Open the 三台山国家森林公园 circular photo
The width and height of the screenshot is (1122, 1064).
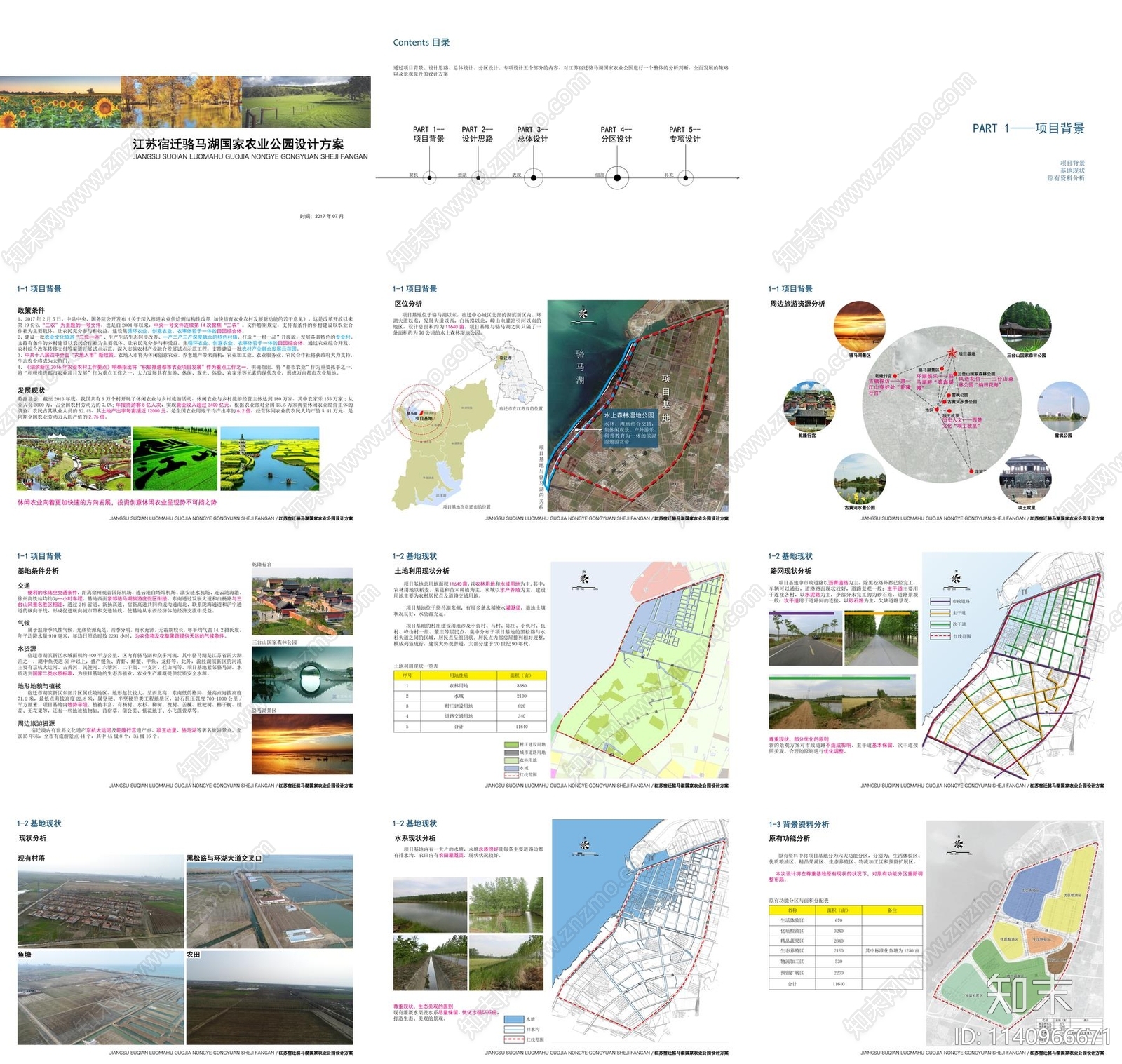point(1025,325)
